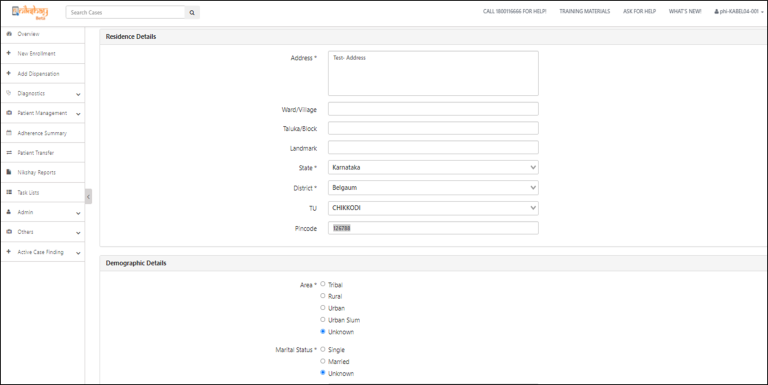Click the Task Lists grid icon
This screenshot has width=768, height=385.
(9, 192)
